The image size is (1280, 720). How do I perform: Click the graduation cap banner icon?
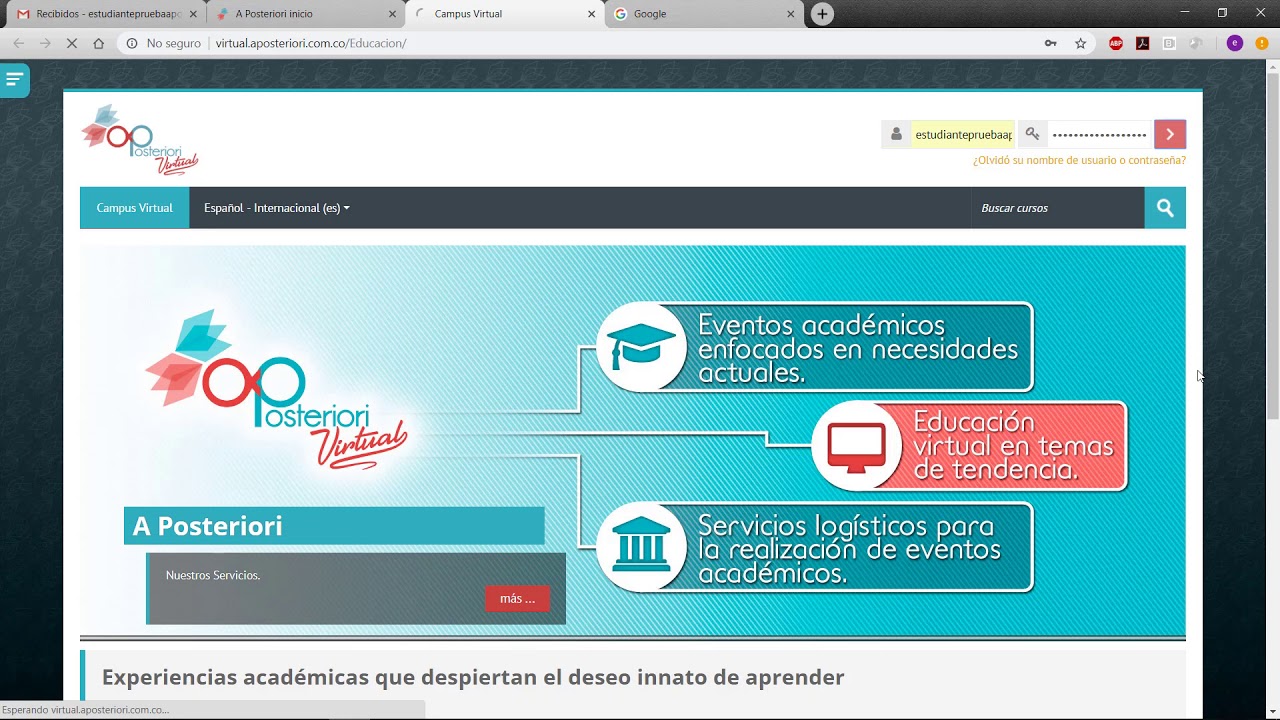642,347
